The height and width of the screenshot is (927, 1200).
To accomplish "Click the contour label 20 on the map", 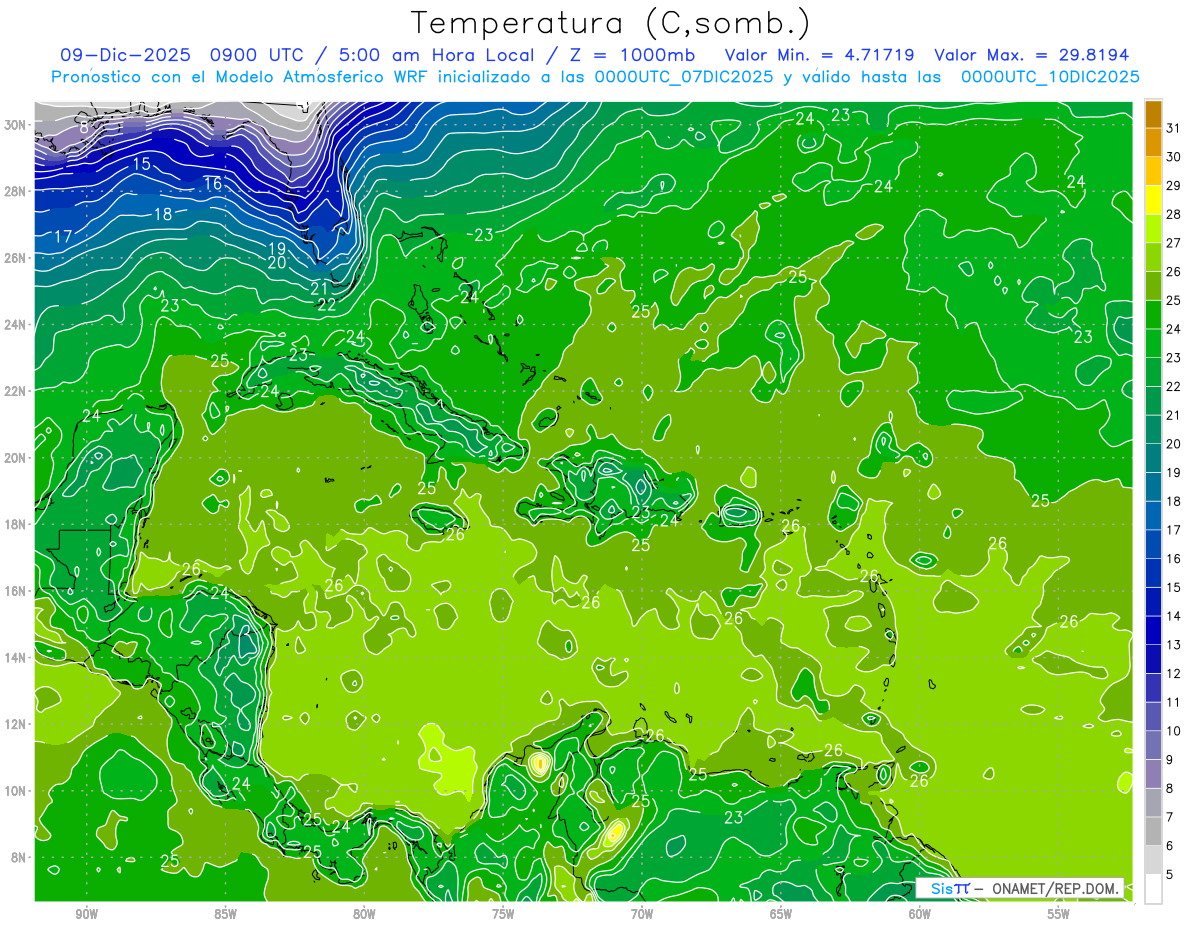I will click(276, 262).
